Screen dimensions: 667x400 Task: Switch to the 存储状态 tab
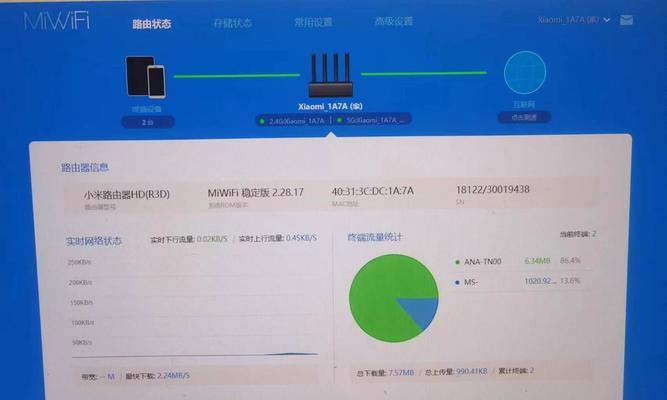point(232,23)
